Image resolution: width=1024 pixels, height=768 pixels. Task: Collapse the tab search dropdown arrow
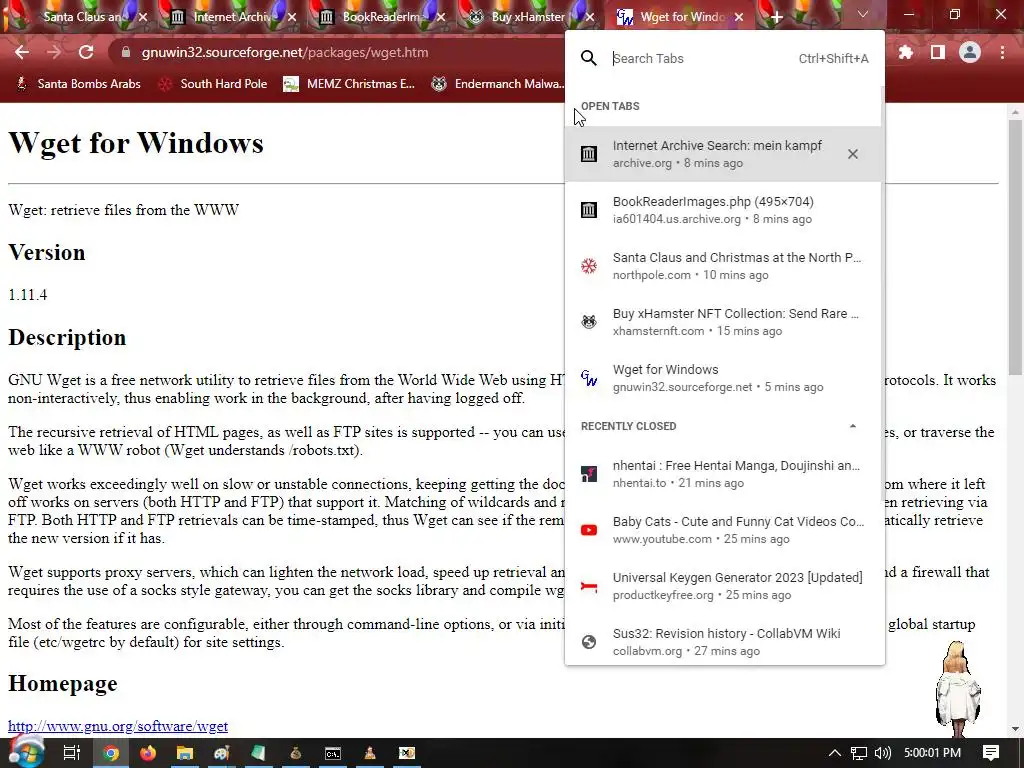tap(863, 14)
